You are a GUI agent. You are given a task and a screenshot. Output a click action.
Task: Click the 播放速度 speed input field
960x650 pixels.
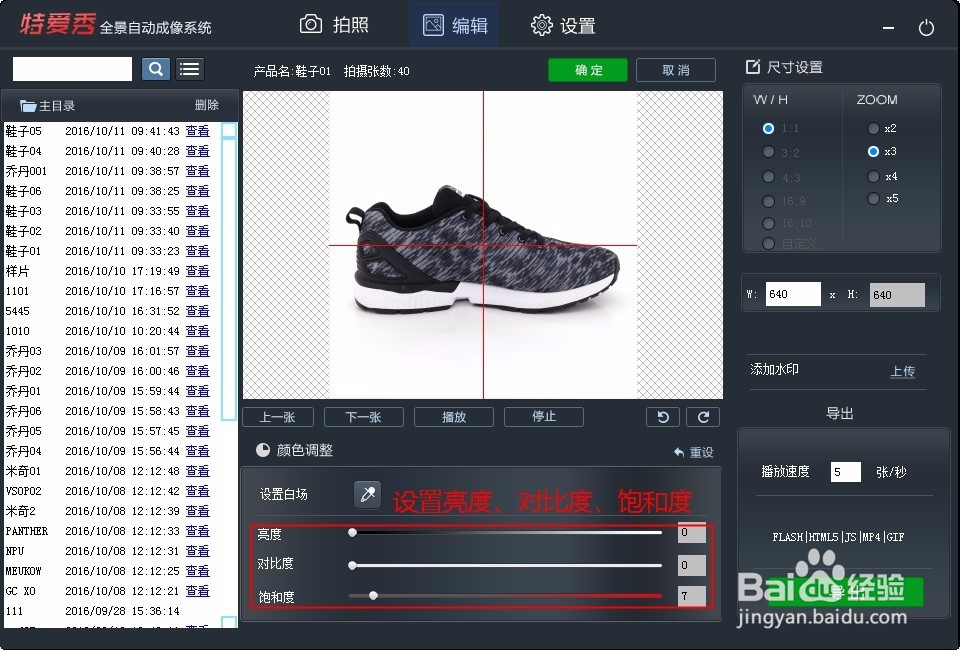846,472
